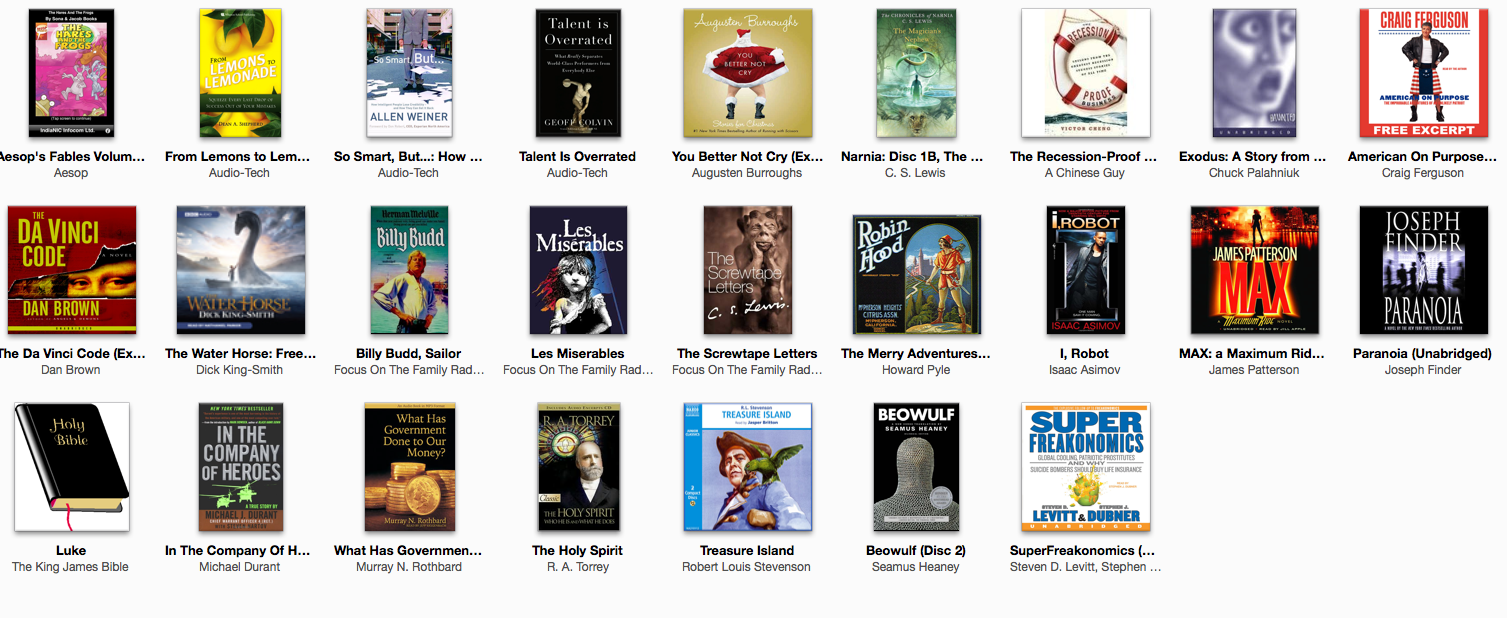
Task: Select author text 'Dan Brown'
Action: [71, 370]
